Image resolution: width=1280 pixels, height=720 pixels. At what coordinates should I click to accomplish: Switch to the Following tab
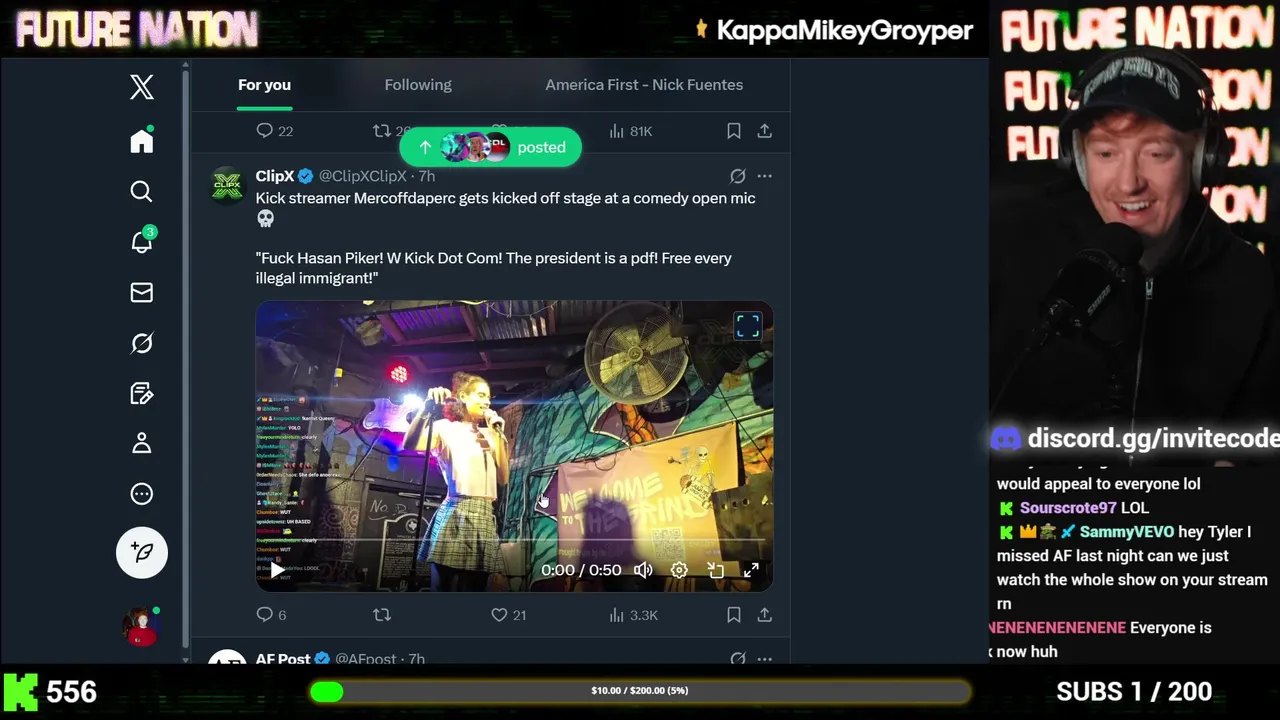(418, 85)
